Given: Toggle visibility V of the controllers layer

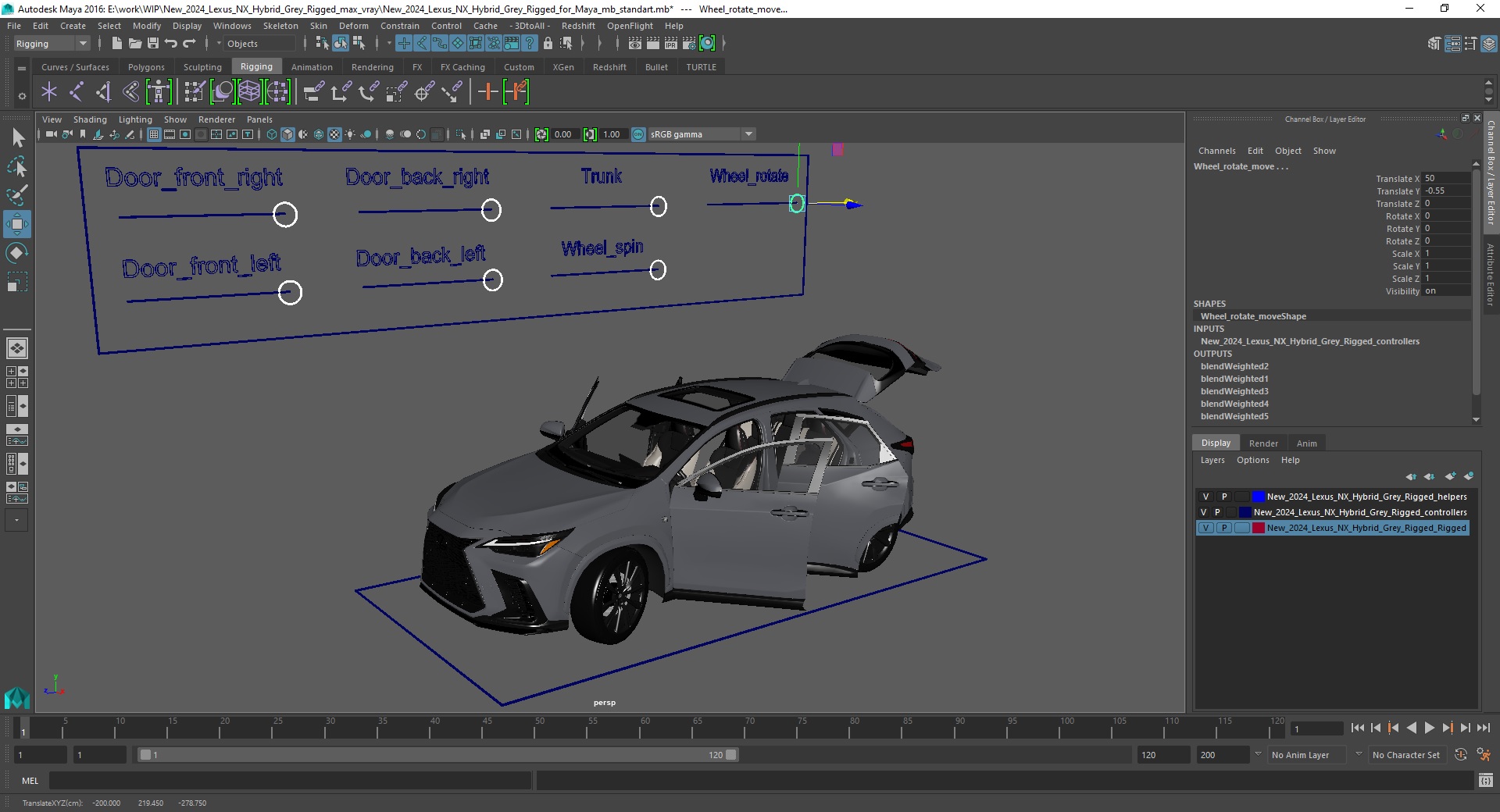Looking at the screenshot, I should (x=1203, y=512).
